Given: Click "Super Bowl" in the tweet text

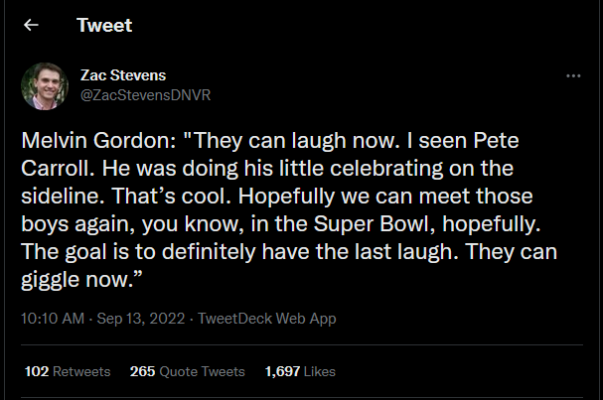Looking at the screenshot, I should [x=371, y=224].
